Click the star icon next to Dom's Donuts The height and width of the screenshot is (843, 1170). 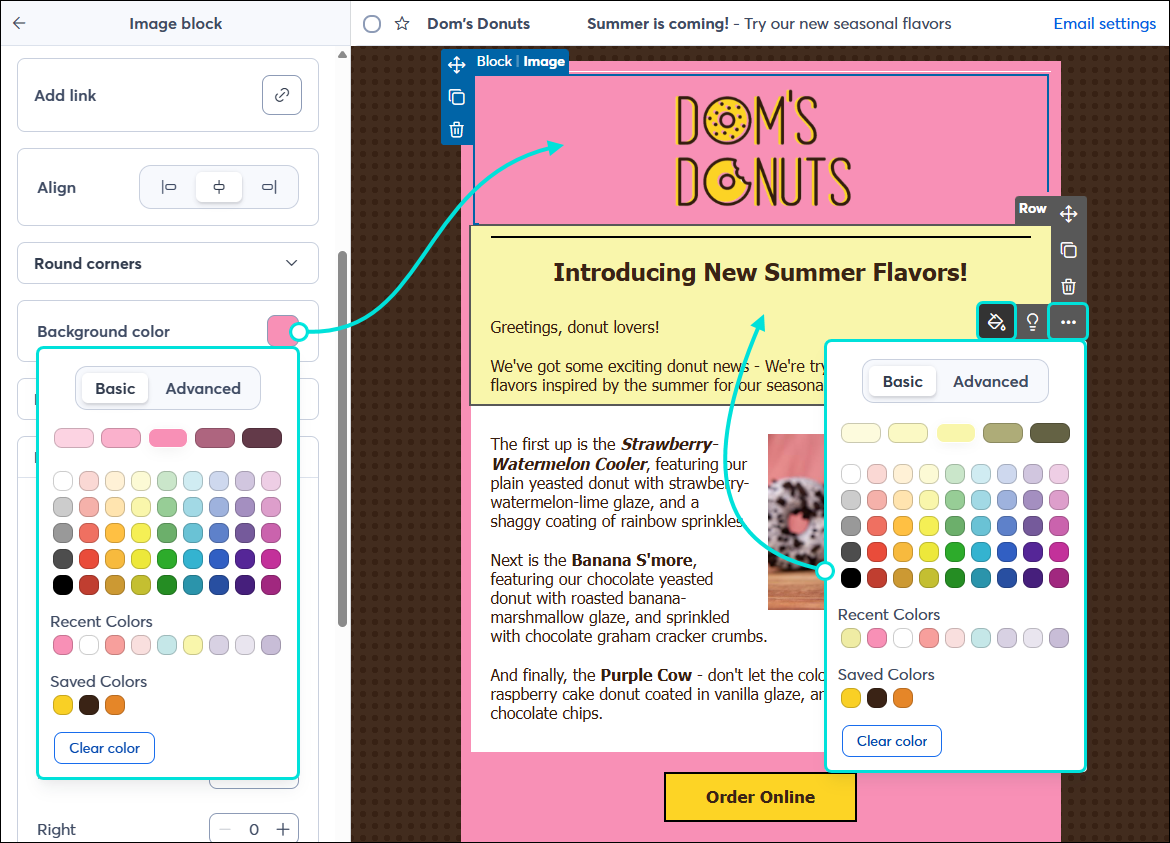coord(403,23)
